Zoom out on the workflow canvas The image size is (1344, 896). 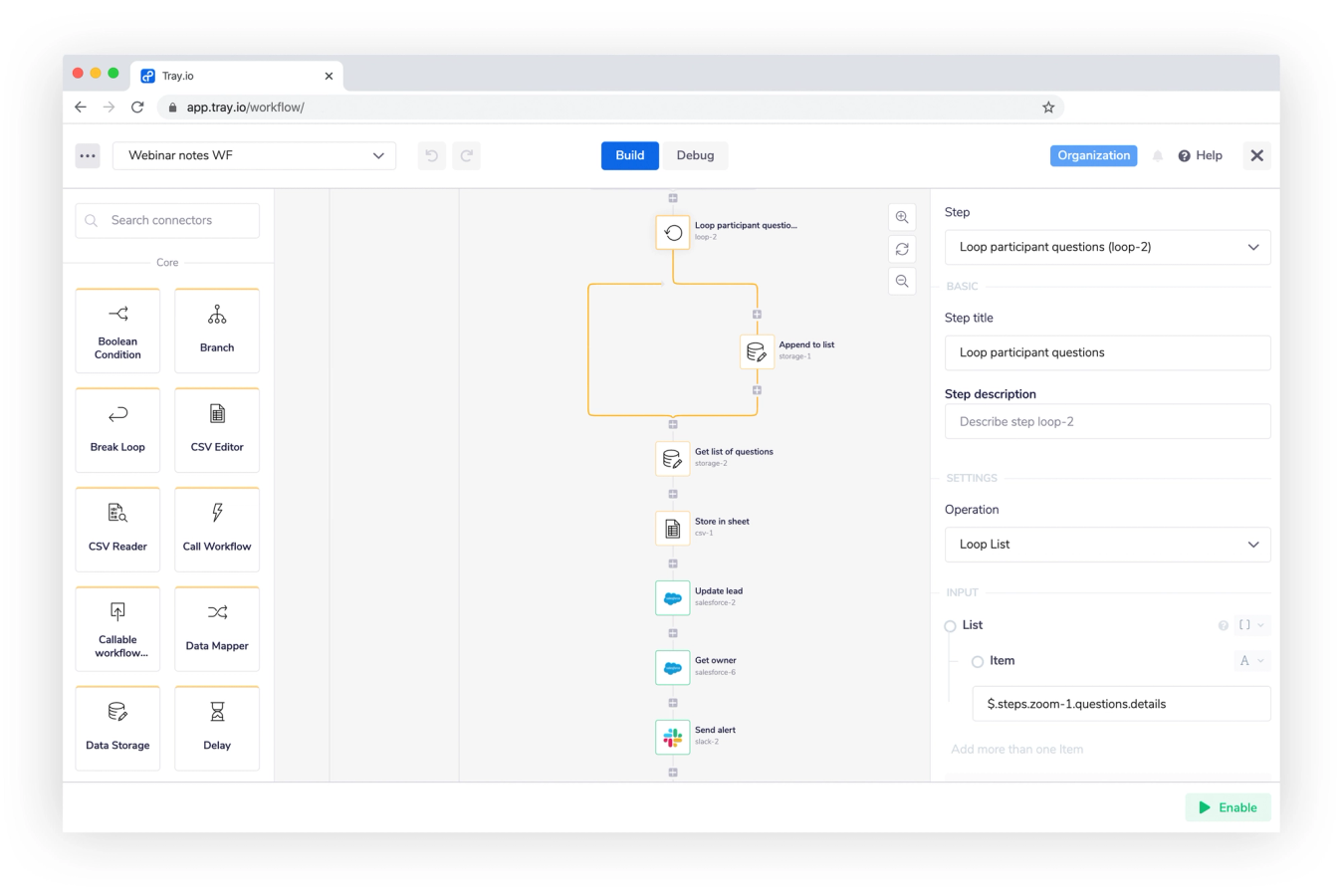[902, 281]
